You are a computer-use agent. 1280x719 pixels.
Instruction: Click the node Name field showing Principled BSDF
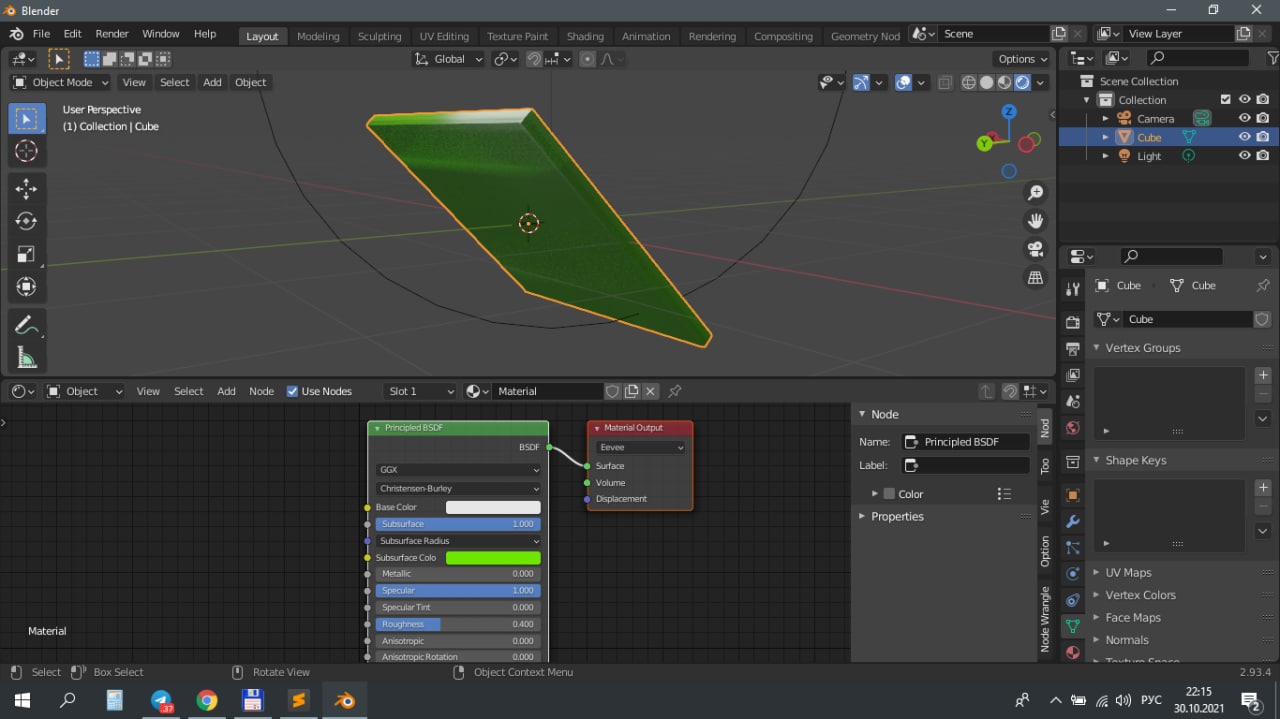966,441
